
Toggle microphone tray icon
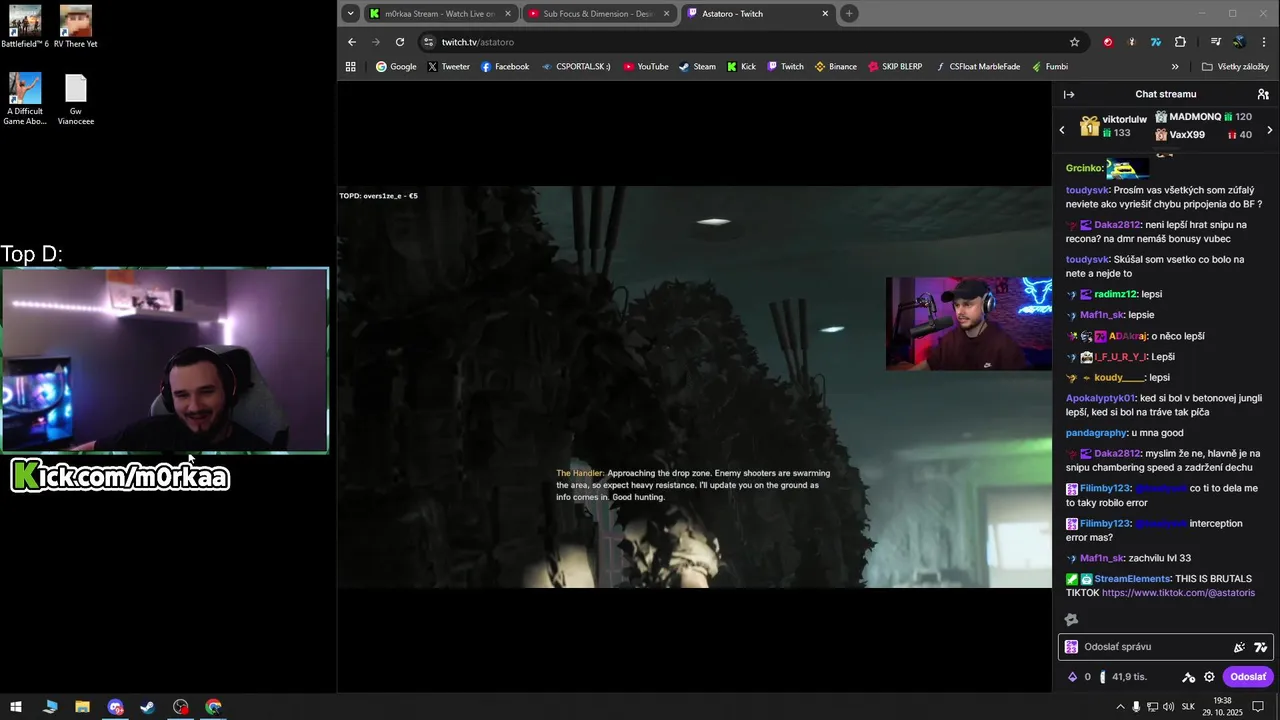pyautogui.click(x=1136, y=707)
